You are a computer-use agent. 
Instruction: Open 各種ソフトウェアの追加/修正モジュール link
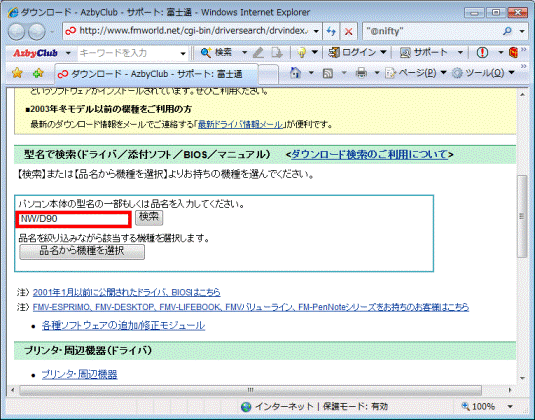coord(123,325)
